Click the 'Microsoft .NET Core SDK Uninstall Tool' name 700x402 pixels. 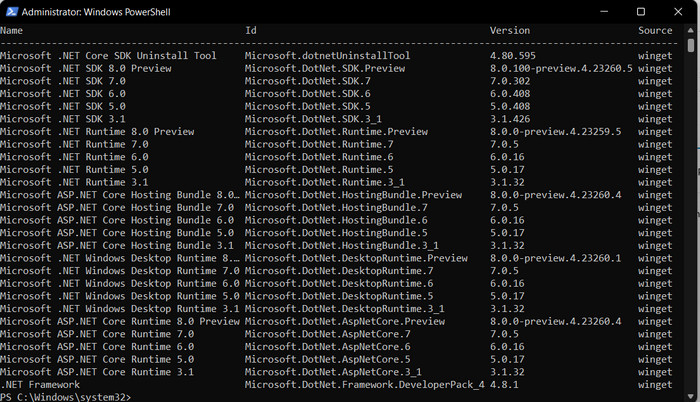[x=108, y=56]
